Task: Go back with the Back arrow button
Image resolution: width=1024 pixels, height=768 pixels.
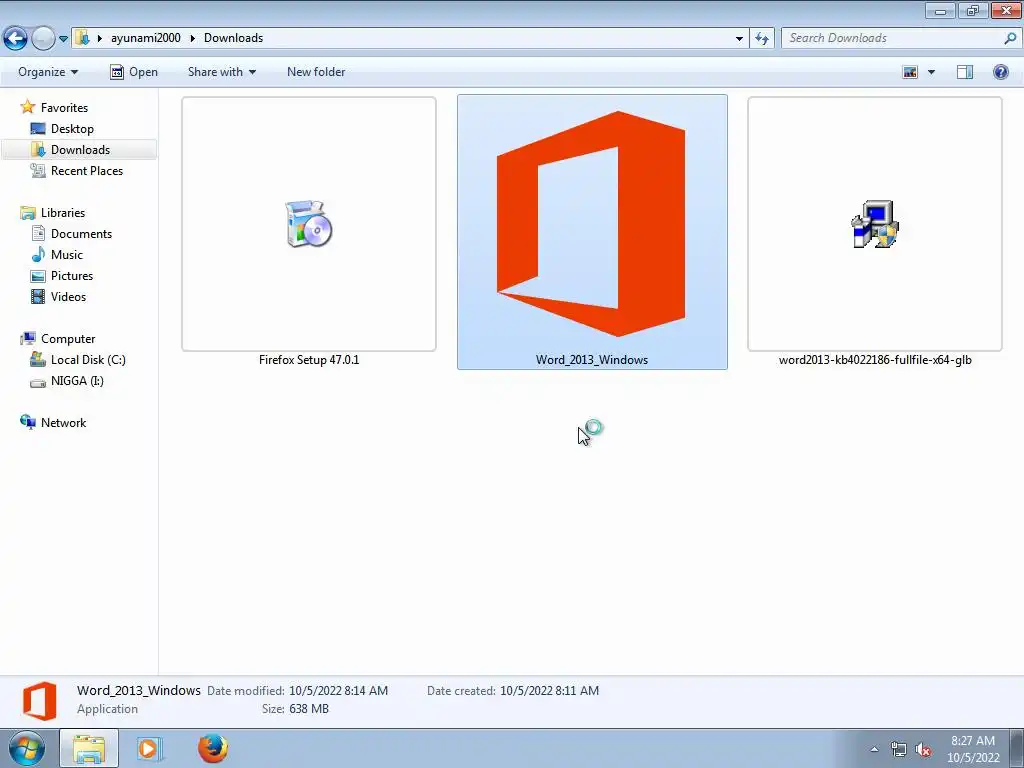Action: 16,39
